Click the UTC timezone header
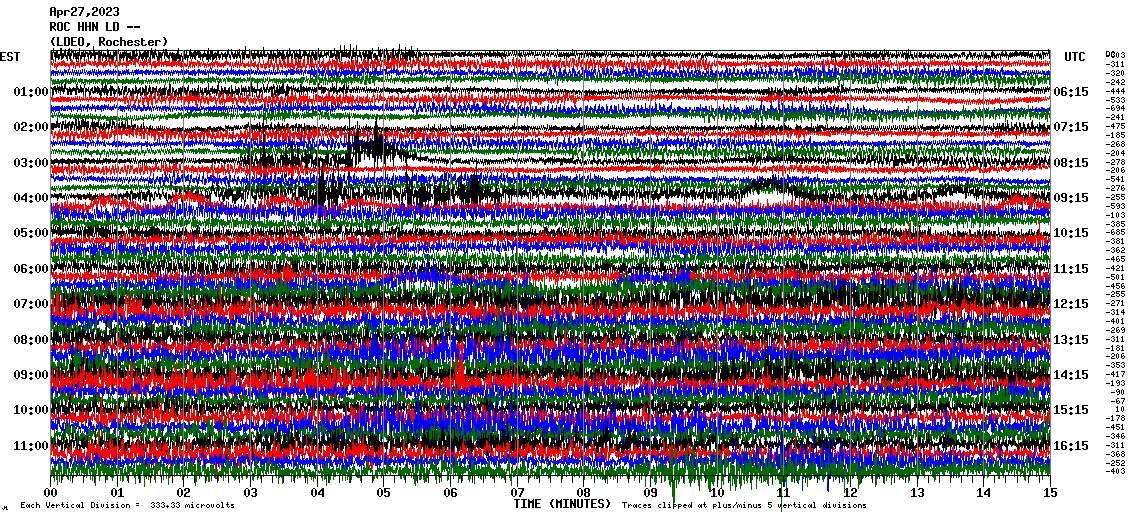 click(x=1075, y=57)
